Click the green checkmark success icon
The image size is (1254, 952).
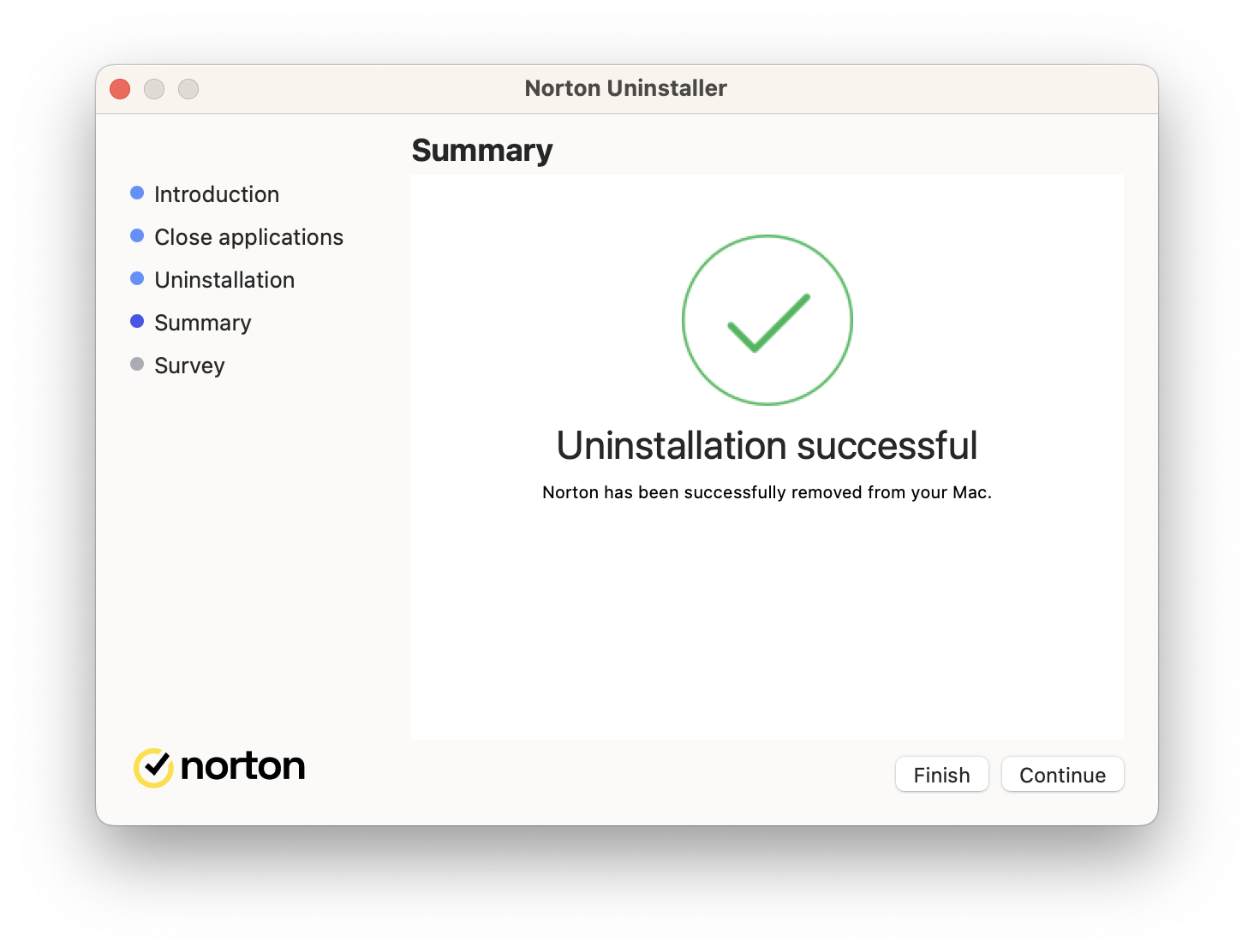tap(767, 320)
